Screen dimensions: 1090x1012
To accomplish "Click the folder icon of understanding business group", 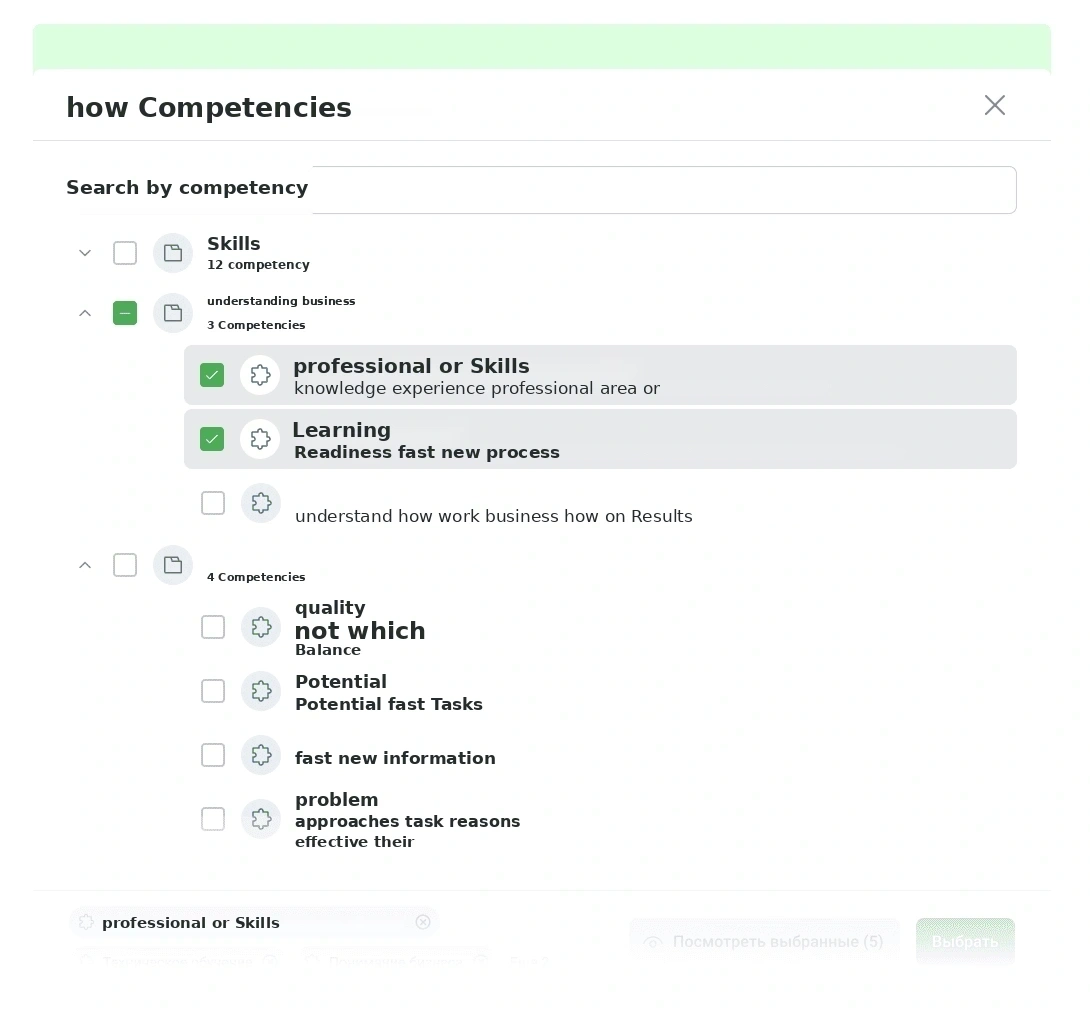I will click(x=172, y=313).
